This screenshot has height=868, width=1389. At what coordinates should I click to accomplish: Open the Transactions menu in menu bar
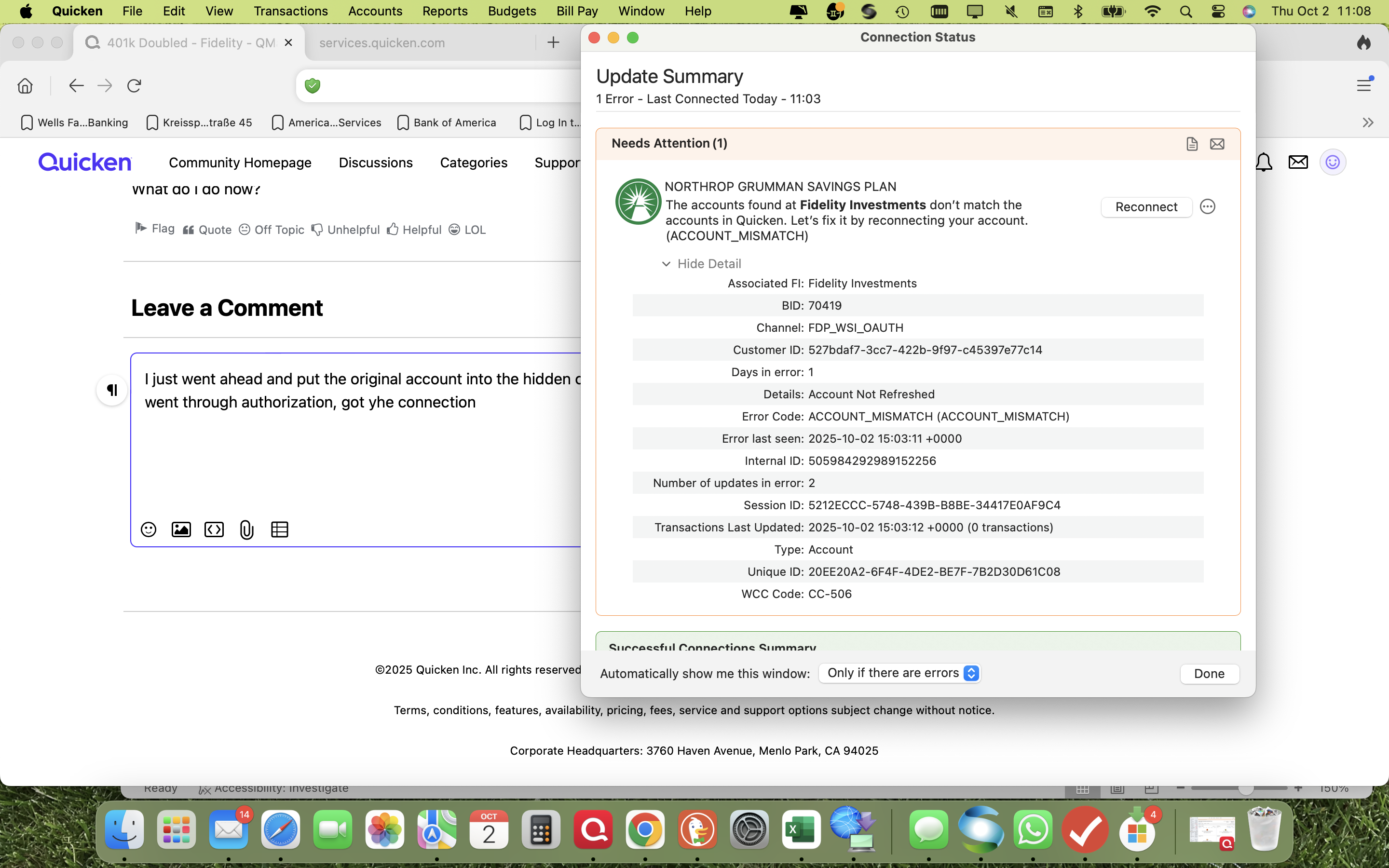(x=290, y=11)
